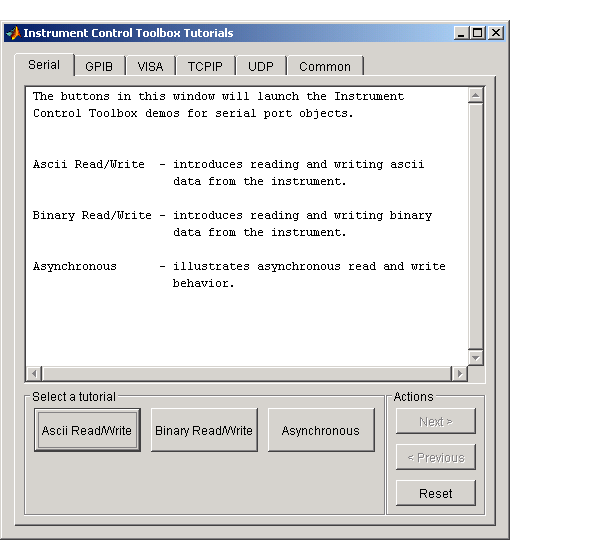Click the 'Binary Read/Write' text in description
This screenshot has width=600, height=549.
[x=92, y=215]
